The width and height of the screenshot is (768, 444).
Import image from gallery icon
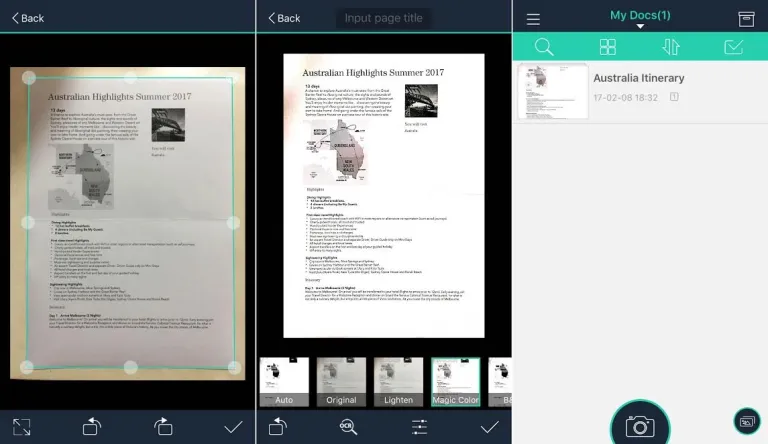(744, 421)
